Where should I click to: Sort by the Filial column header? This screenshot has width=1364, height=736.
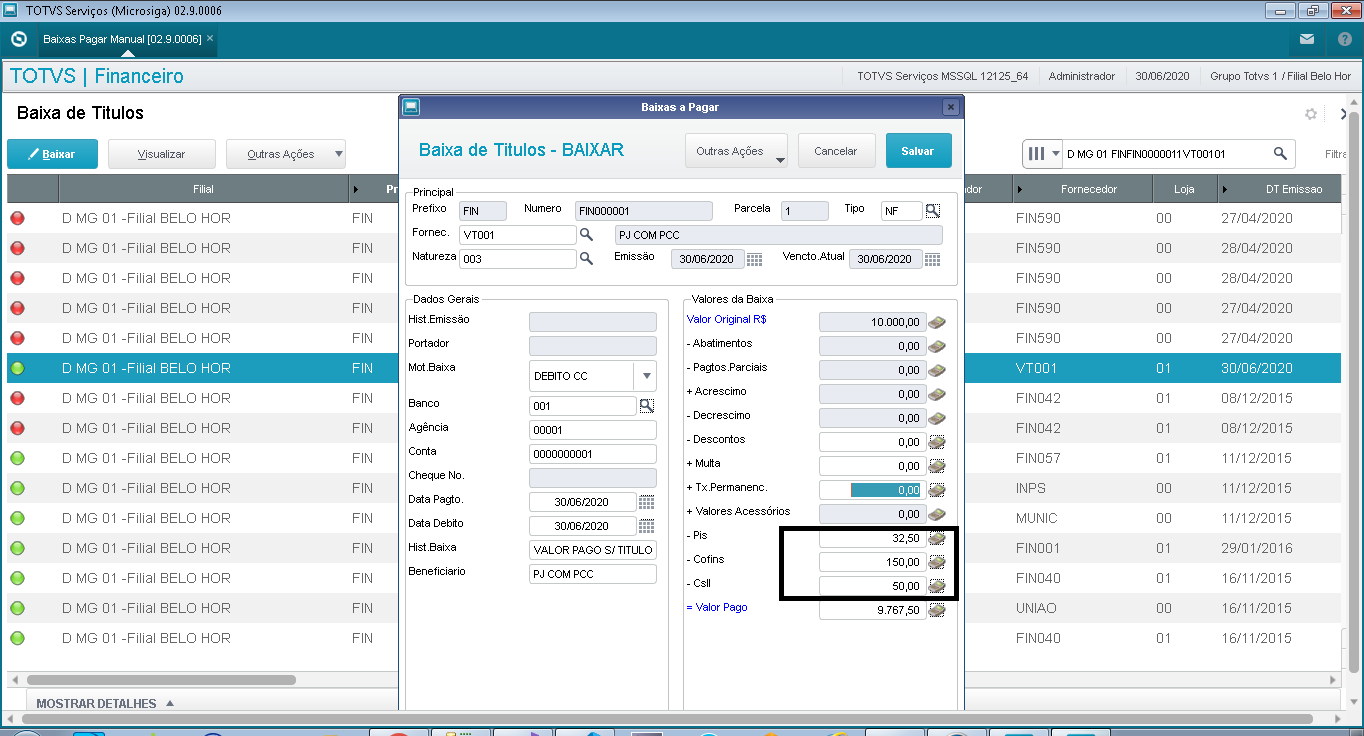(x=203, y=189)
